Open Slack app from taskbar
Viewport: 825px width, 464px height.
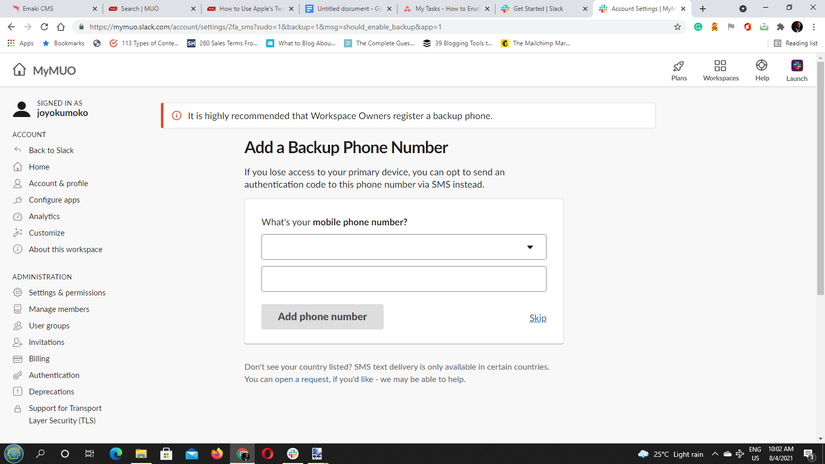(293, 453)
